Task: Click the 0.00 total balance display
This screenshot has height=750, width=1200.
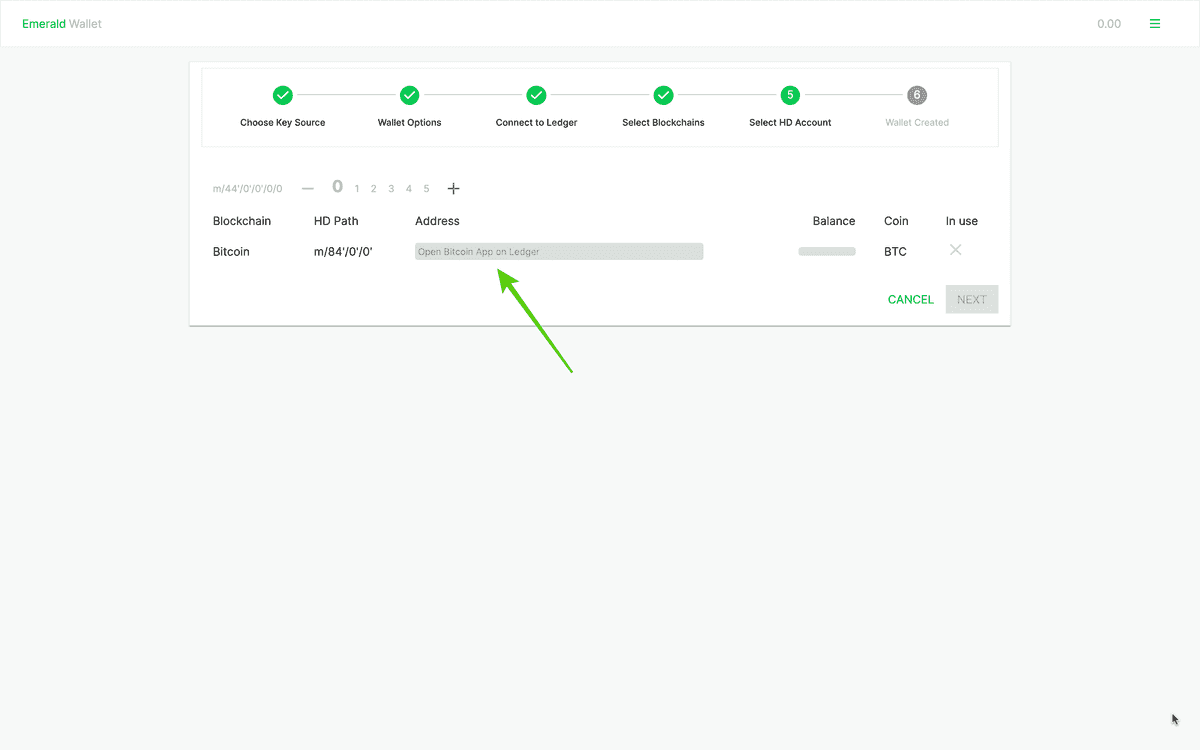Action: [x=1109, y=22]
